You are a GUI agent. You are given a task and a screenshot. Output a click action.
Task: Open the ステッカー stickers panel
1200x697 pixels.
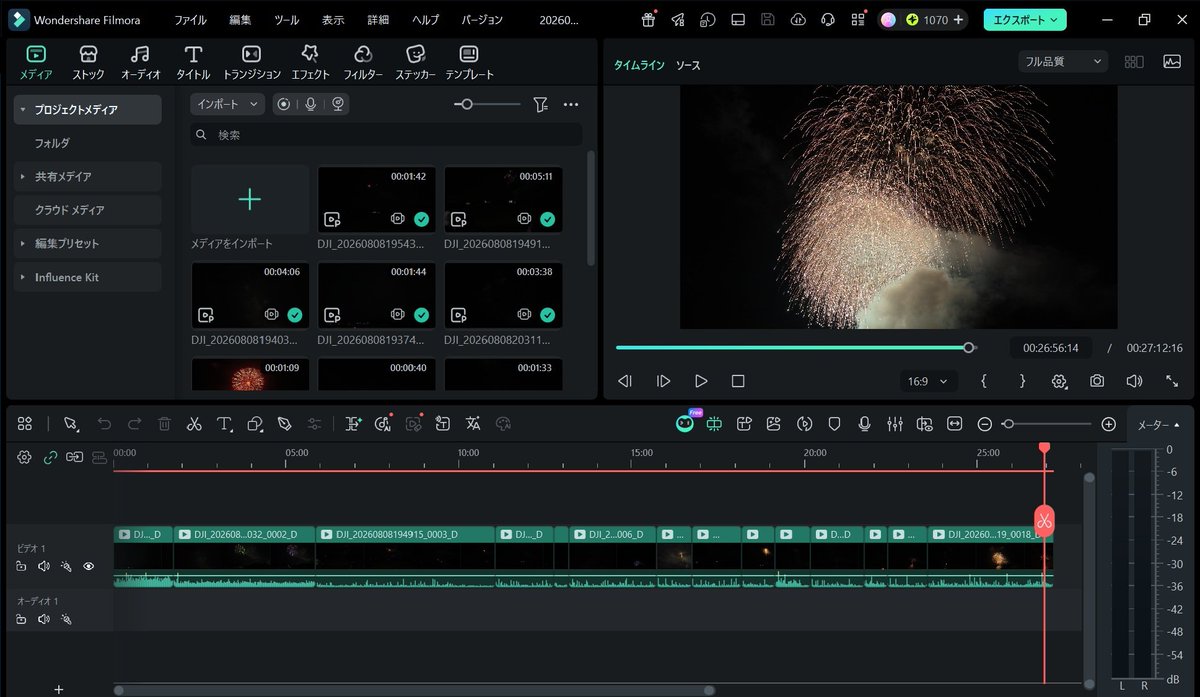[x=415, y=62]
